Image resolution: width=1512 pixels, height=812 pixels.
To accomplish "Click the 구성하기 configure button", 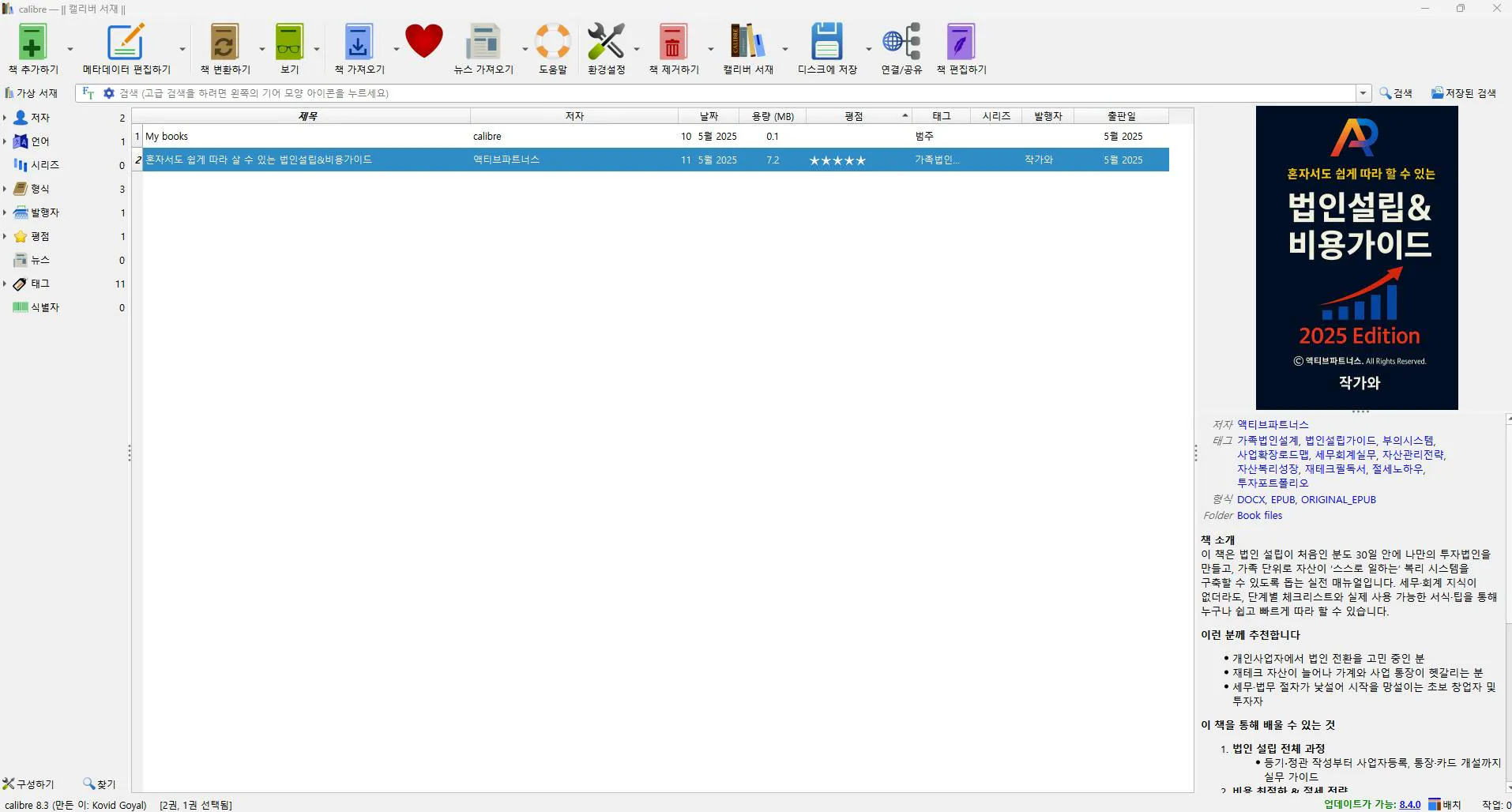I will point(28,784).
